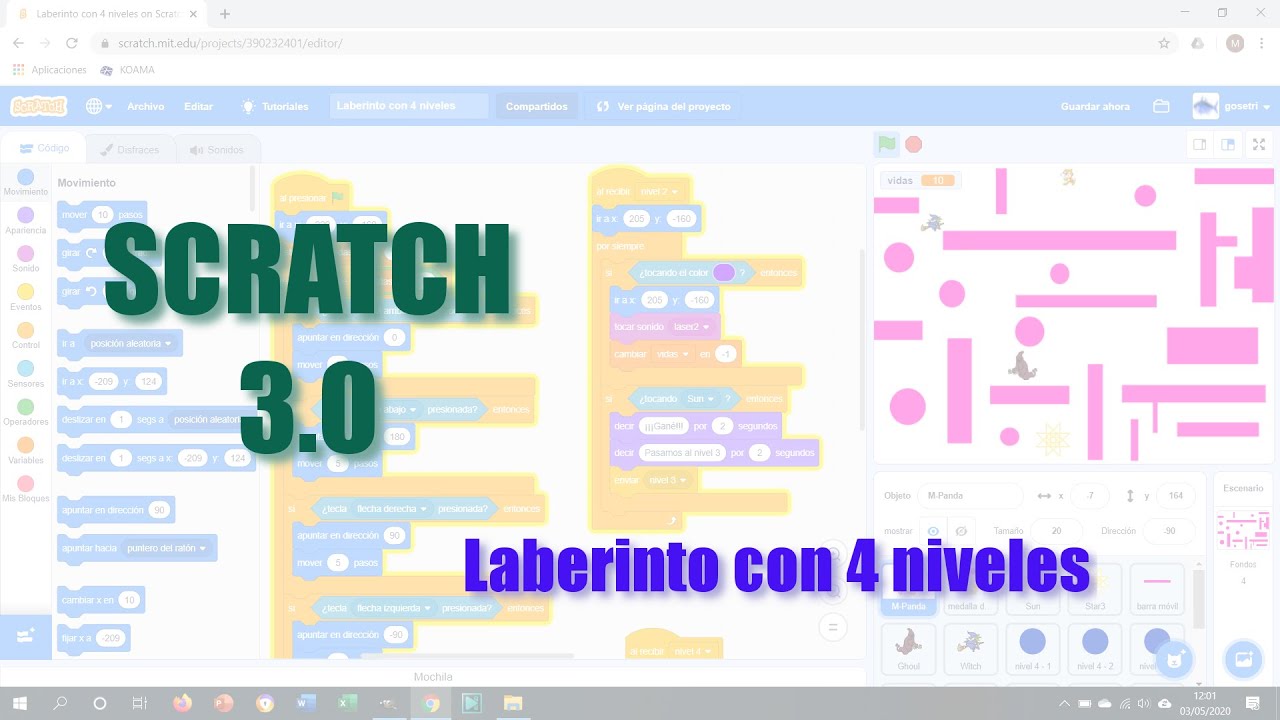This screenshot has width=1280, height=720.
Task: Open the gosetri account menu
Action: point(1230,106)
